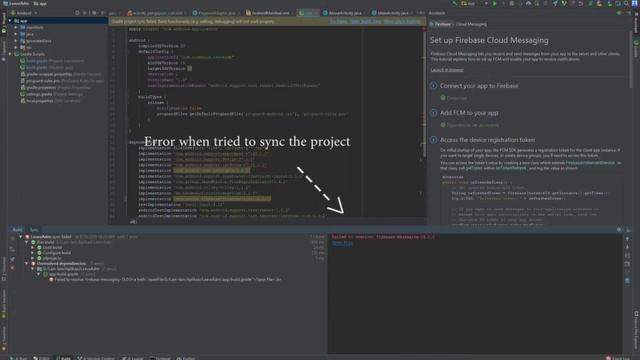
Task: Open settings.gradle file
Action: coord(52,94)
